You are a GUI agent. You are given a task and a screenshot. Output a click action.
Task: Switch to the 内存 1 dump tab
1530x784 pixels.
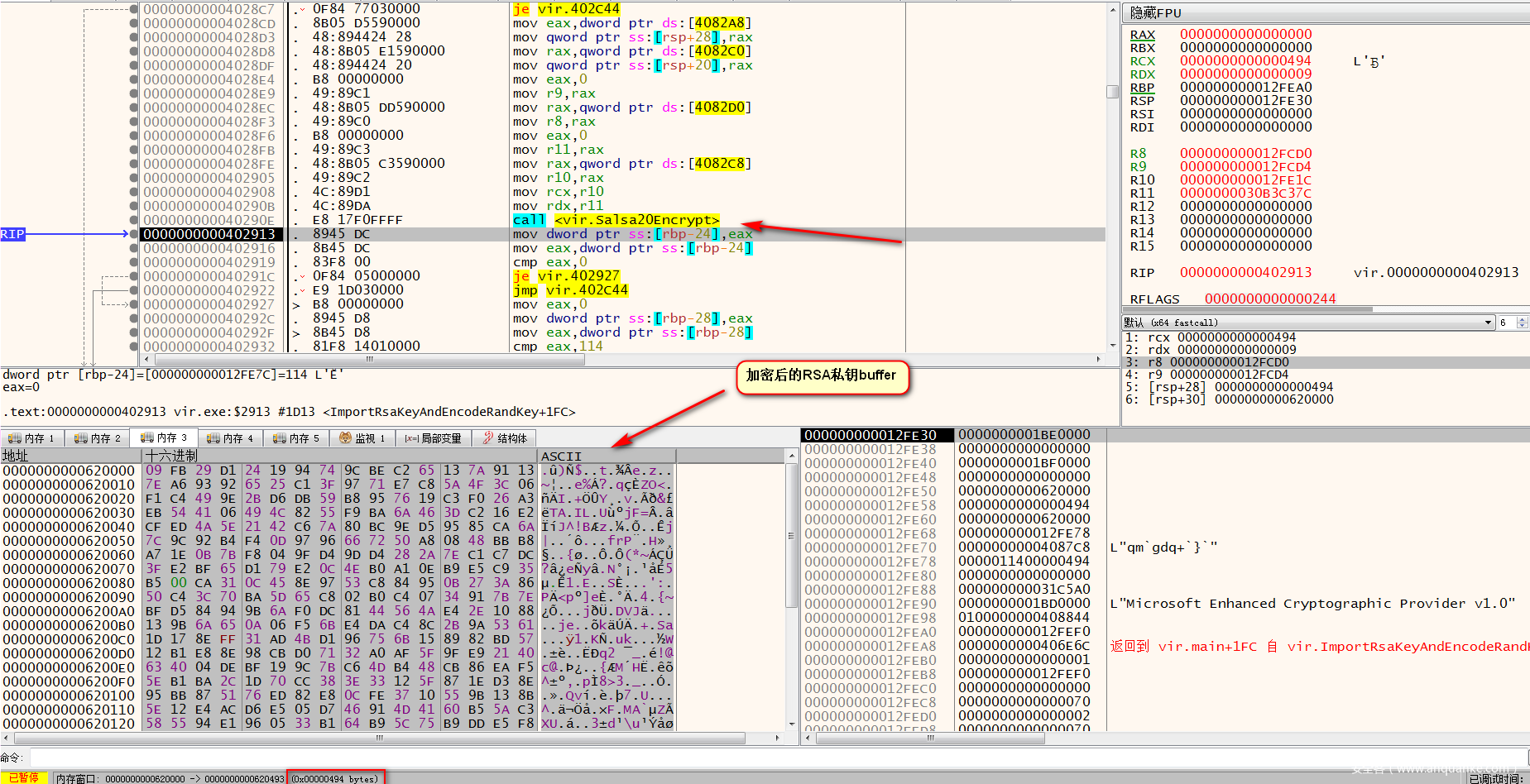[30, 438]
